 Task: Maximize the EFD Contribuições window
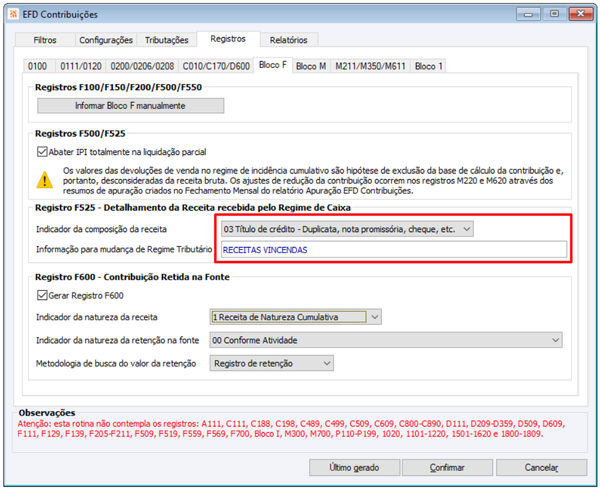(554, 14)
